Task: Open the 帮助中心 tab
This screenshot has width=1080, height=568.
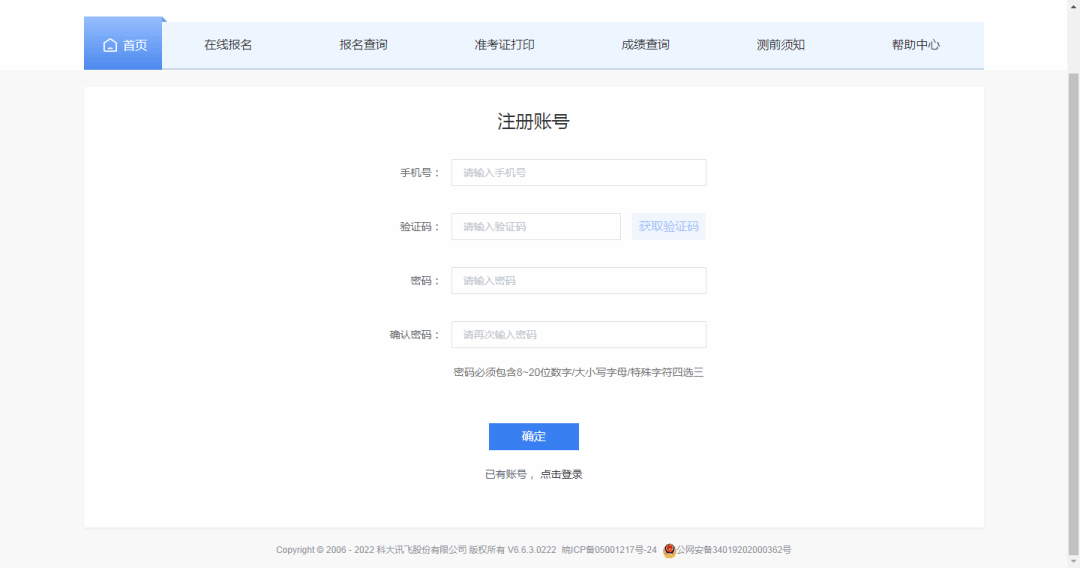Action: coord(916,45)
